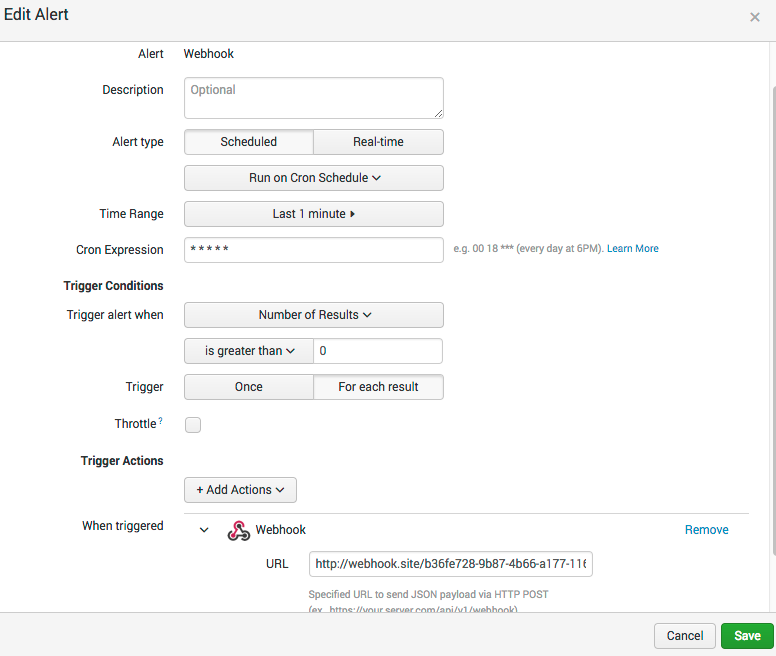This screenshot has width=776, height=656.
Task: Remove the Webhook trigger action
Action: click(x=706, y=530)
